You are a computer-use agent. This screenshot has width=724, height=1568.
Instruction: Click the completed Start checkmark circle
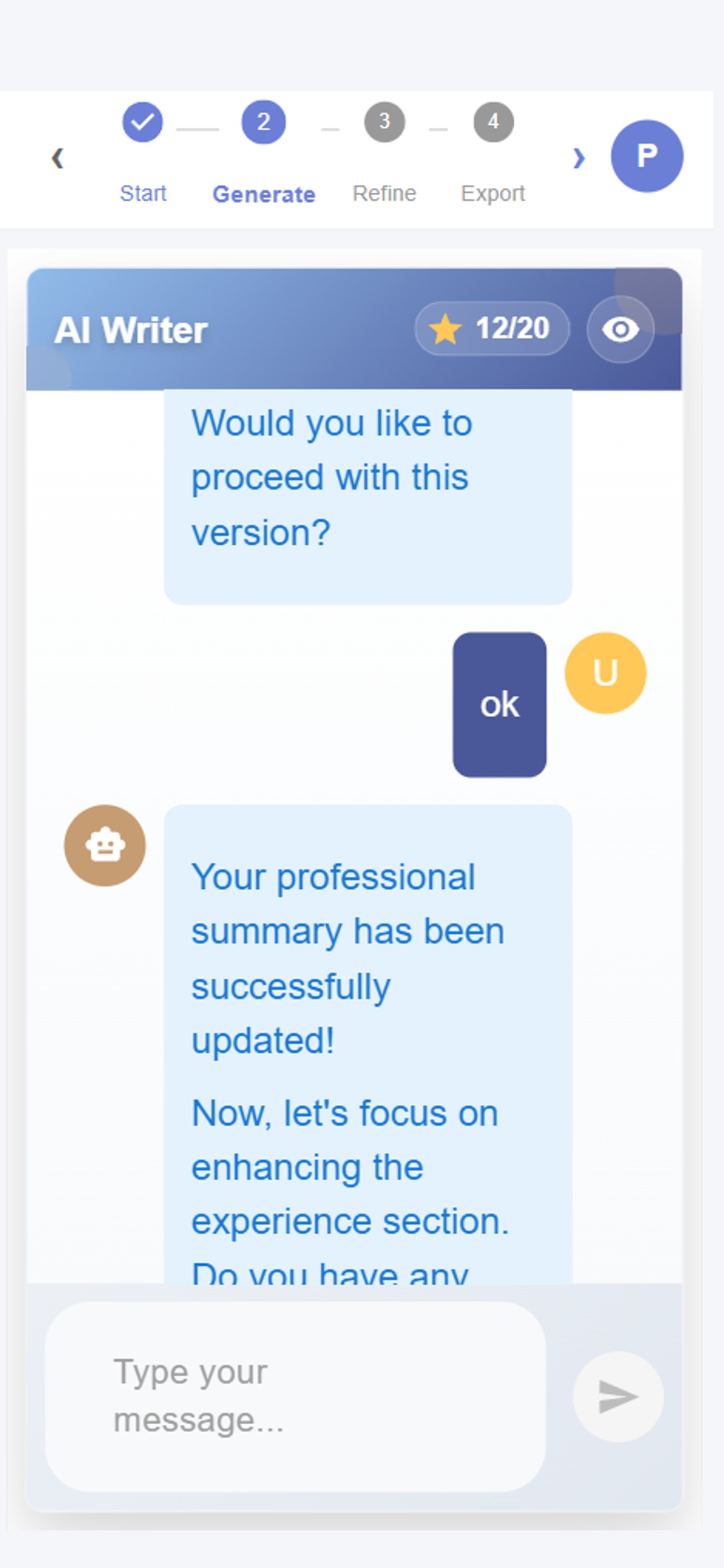(143, 122)
